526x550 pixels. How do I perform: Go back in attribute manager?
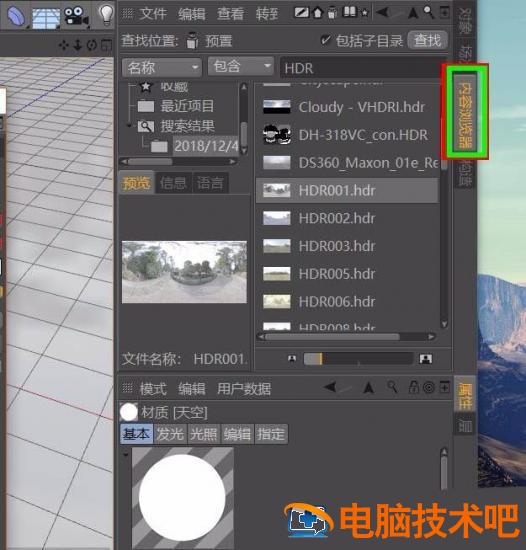coord(330,387)
